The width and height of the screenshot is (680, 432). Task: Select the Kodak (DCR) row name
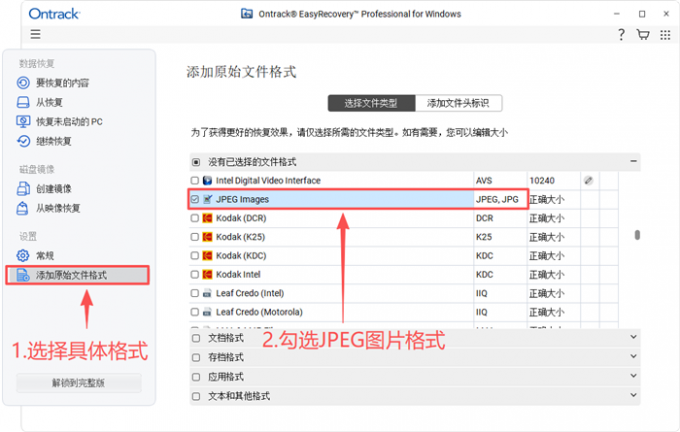[241, 218]
